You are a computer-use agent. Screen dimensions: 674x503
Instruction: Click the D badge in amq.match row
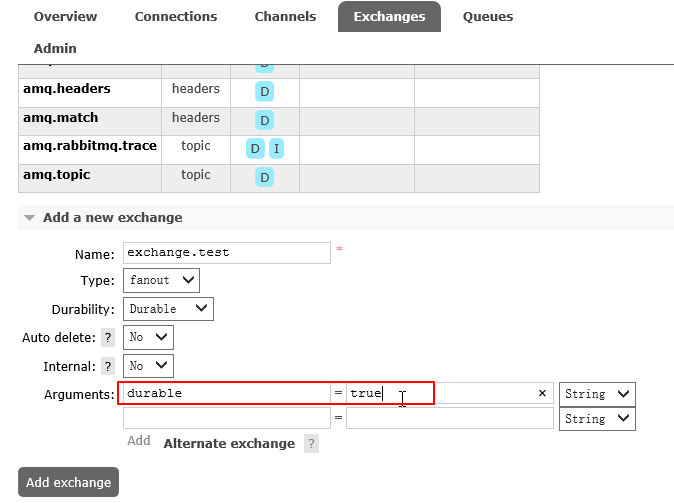[x=265, y=120]
